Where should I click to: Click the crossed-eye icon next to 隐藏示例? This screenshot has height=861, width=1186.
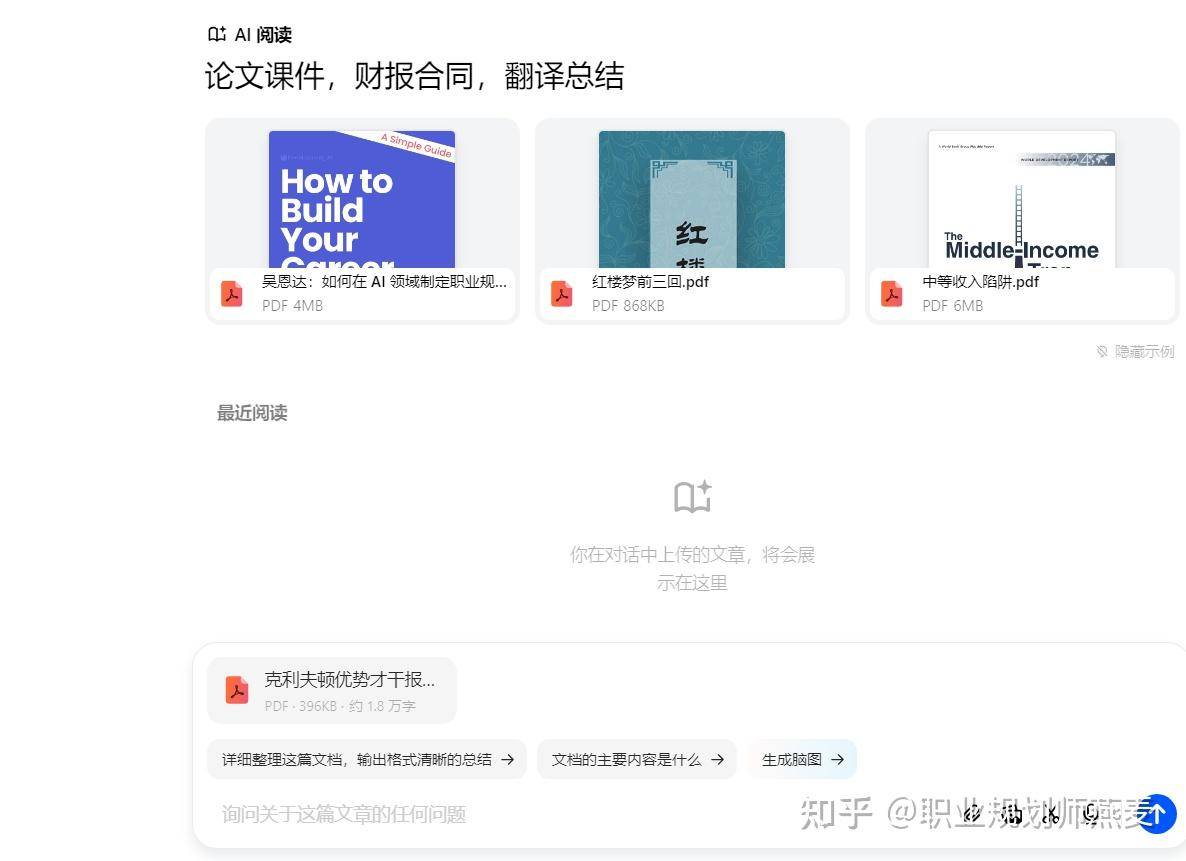pos(1102,351)
